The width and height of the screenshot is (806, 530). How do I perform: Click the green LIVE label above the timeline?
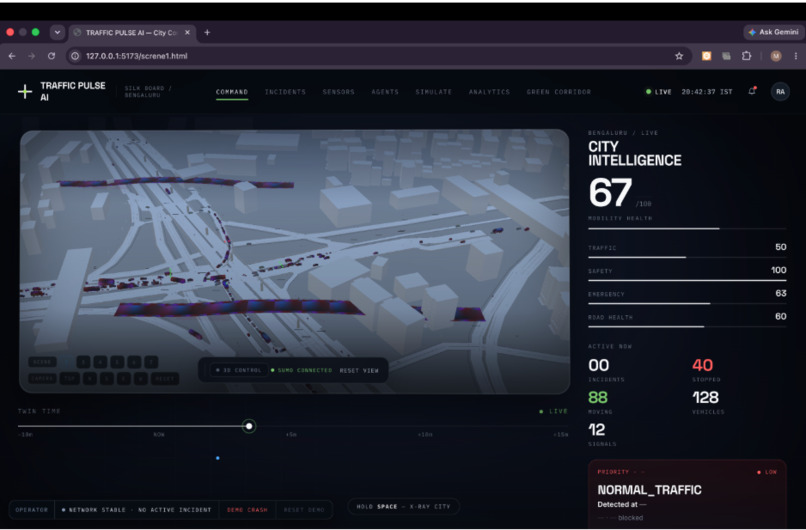(x=554, y=411)
